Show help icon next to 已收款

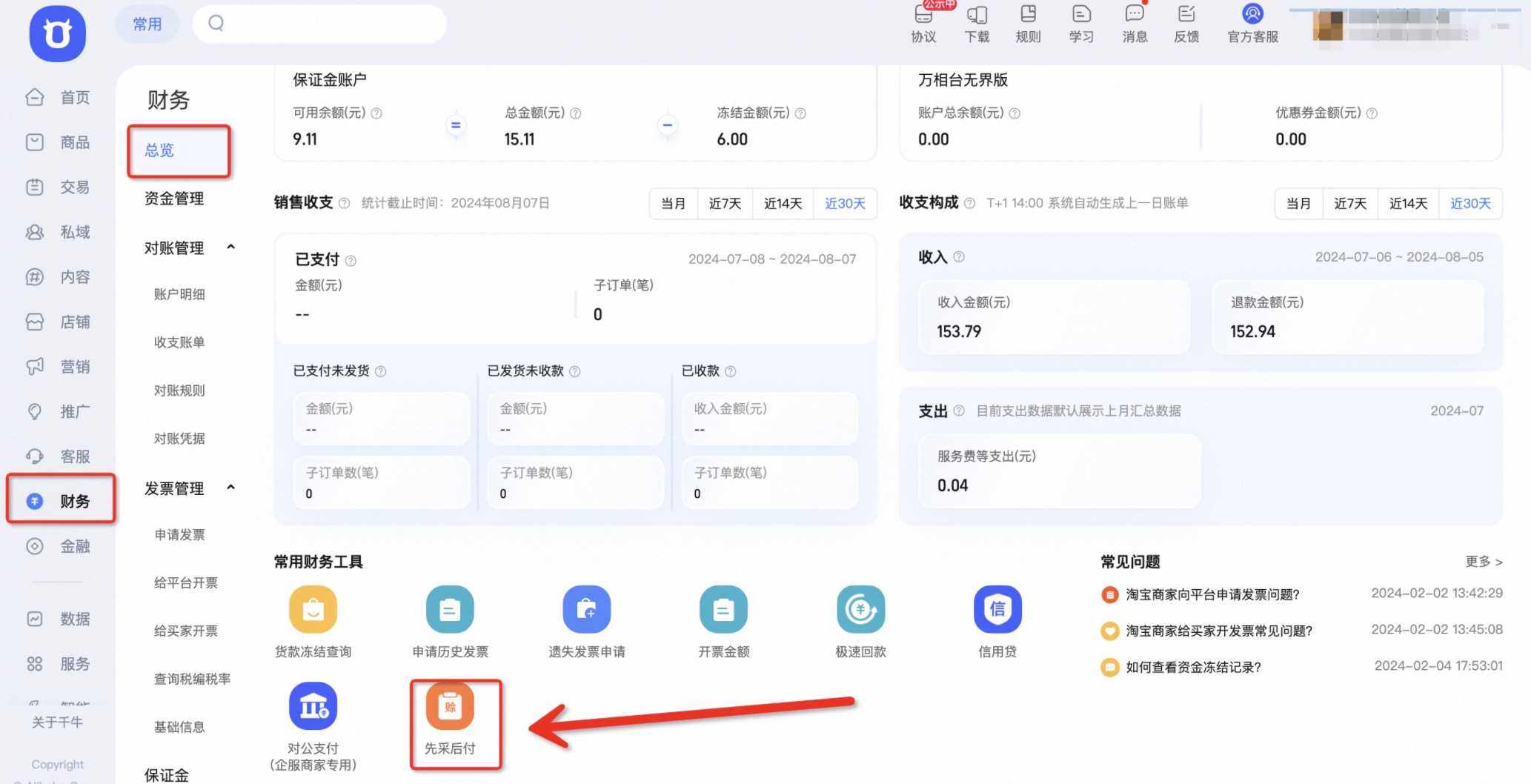(730, 371)
